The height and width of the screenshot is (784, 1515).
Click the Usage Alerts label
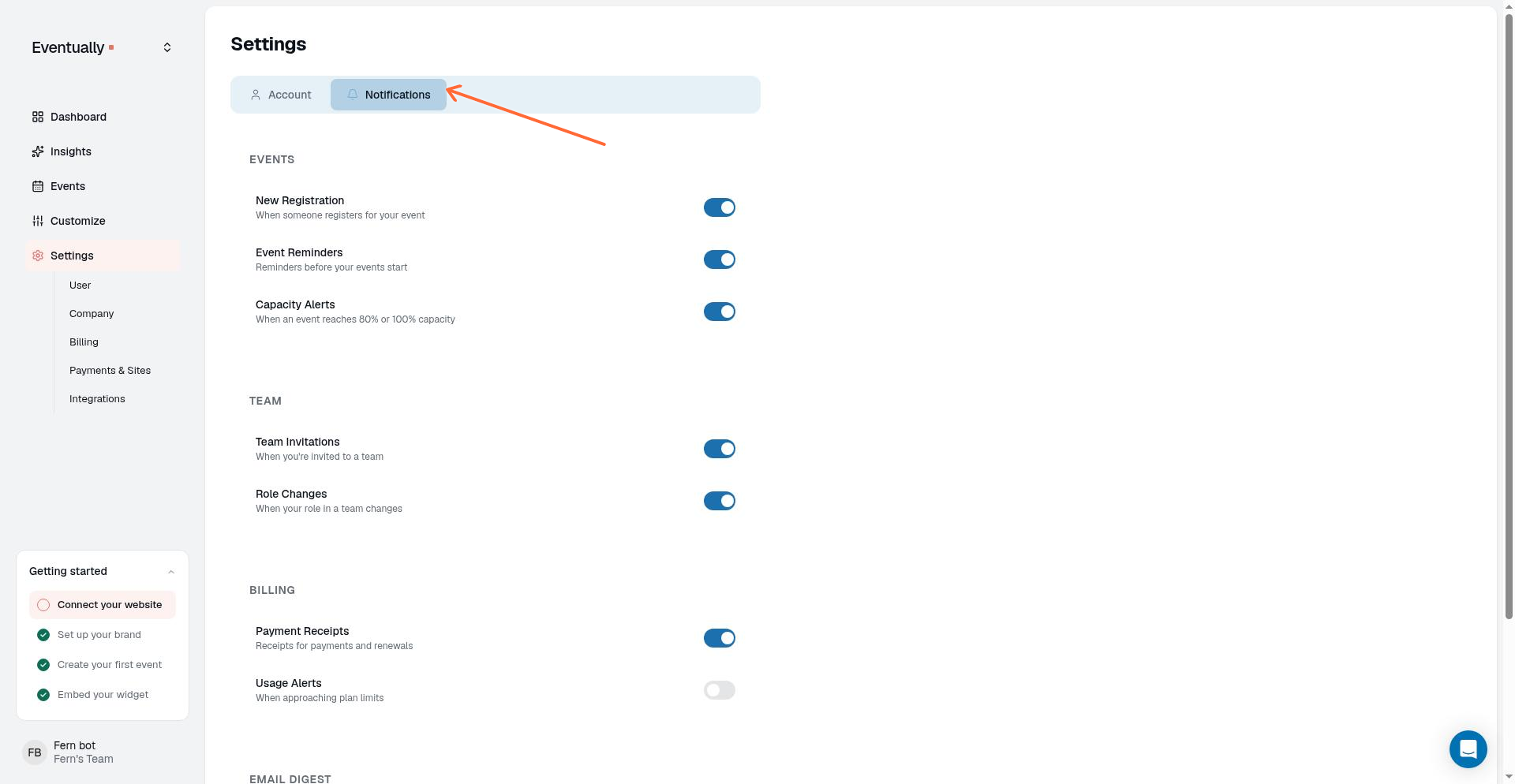(x=289, y=683)
